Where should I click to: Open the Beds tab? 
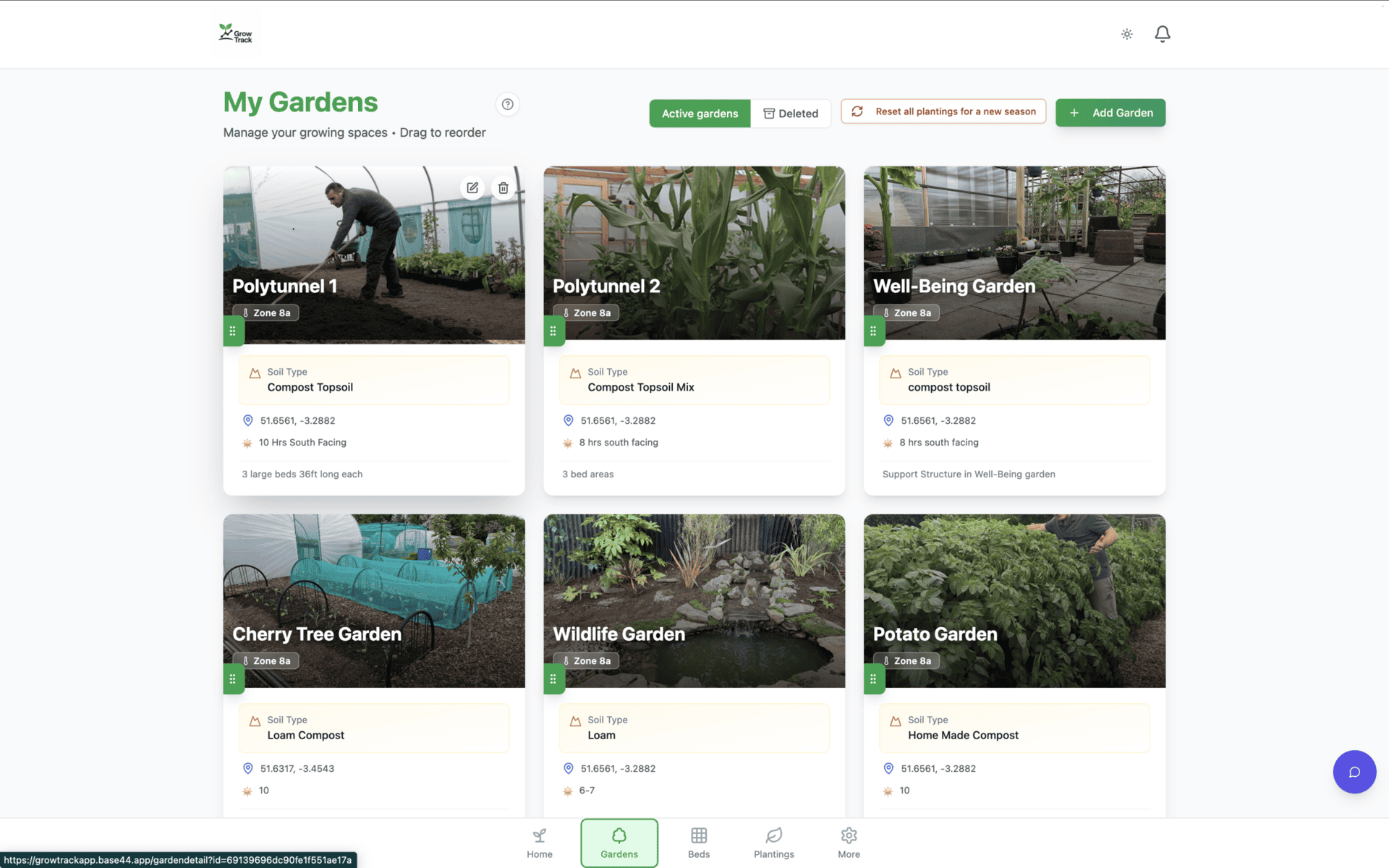(698, 843)
